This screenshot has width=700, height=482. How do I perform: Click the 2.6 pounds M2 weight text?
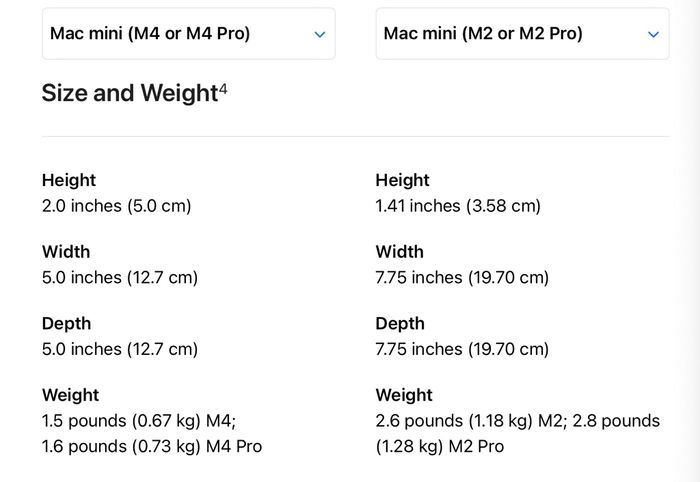pos(471,421)
